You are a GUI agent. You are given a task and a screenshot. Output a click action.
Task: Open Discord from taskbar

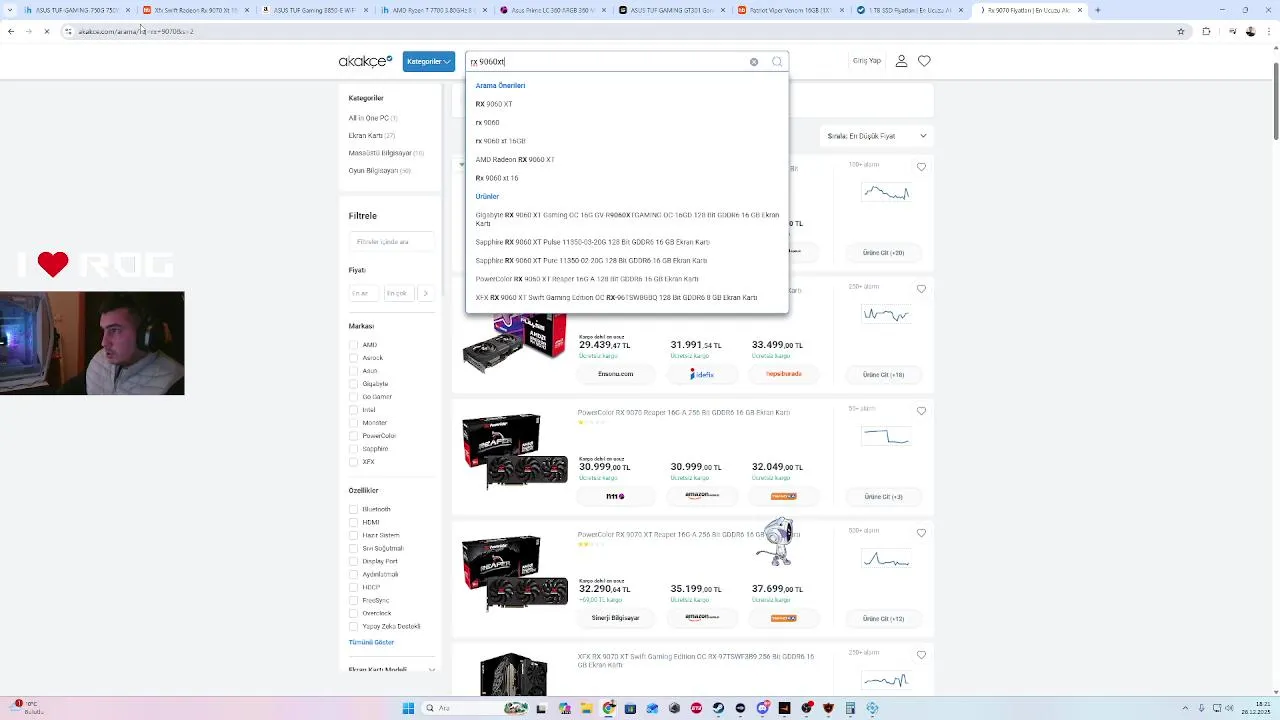pos(762,708)
